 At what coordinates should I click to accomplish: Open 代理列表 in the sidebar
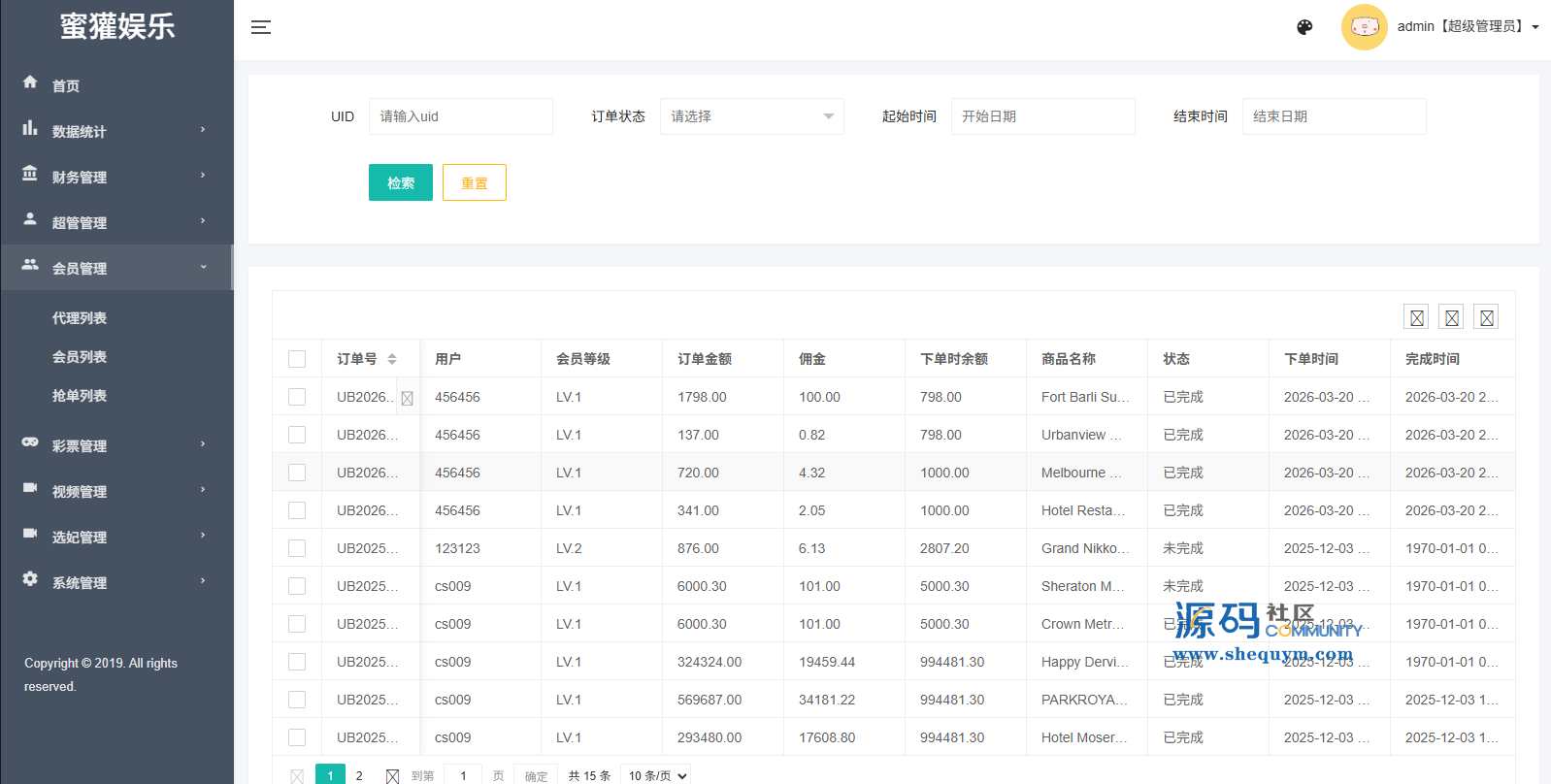(x=80, y=318)
